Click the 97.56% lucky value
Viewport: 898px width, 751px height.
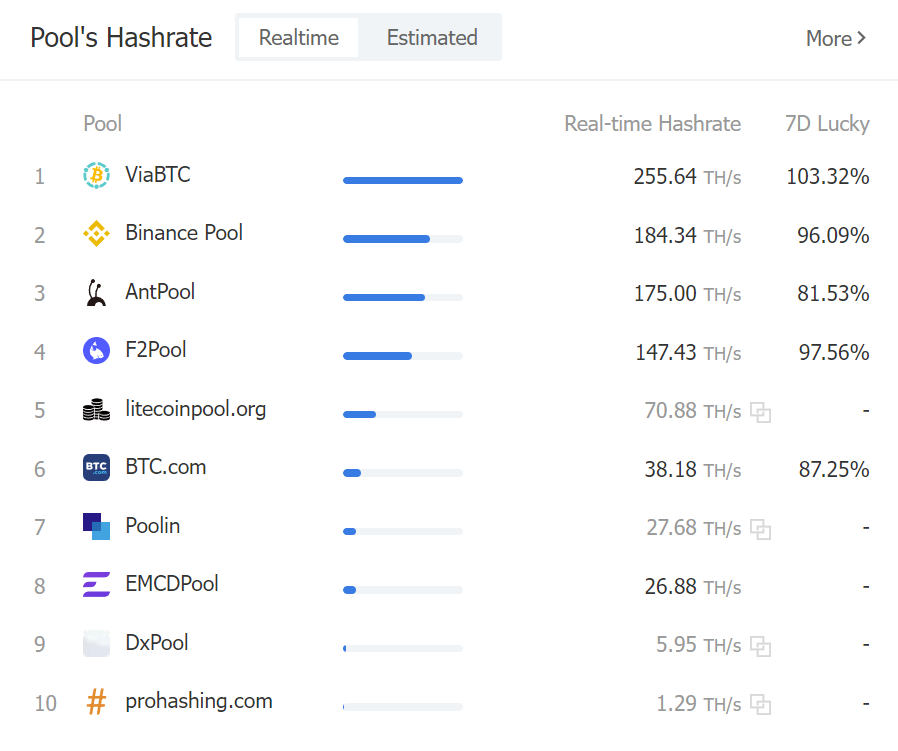[834, 352]
